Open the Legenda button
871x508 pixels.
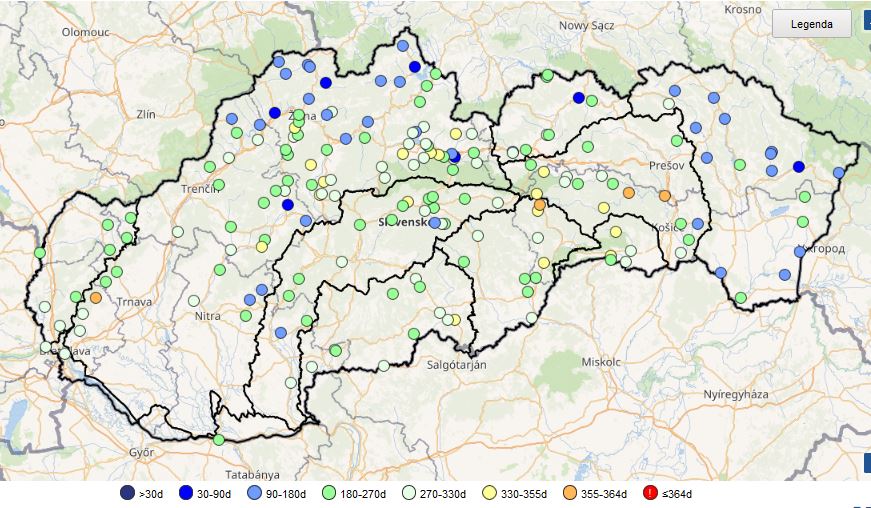[x=811, y=24]
